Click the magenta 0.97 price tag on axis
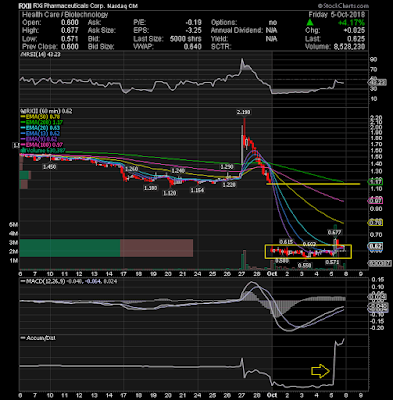 [x=375, y=201]
